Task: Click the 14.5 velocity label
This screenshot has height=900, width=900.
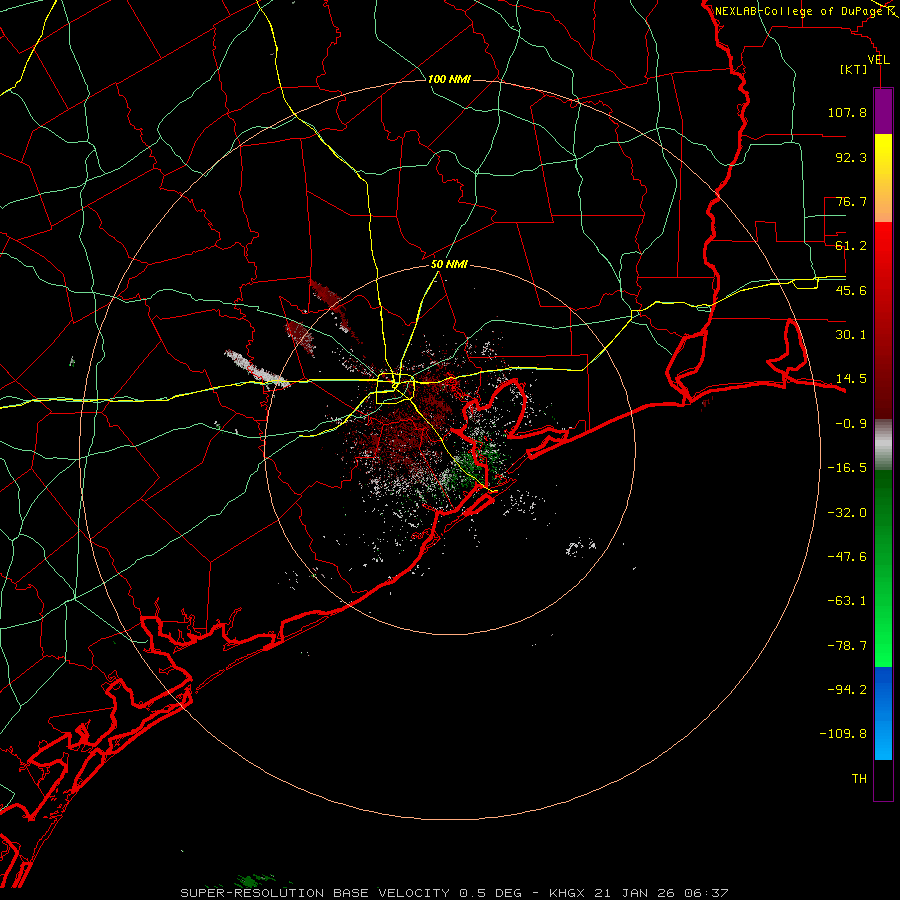Action: click(851, 379)
